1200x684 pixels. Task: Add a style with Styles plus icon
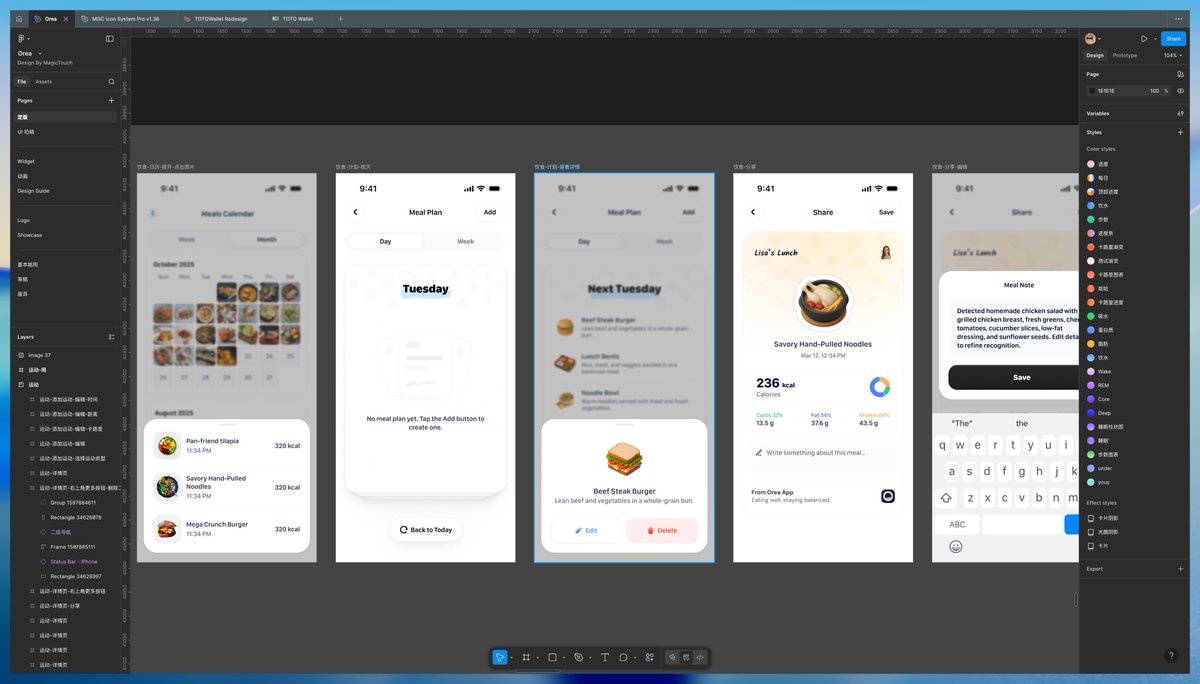coord(1181,132)
